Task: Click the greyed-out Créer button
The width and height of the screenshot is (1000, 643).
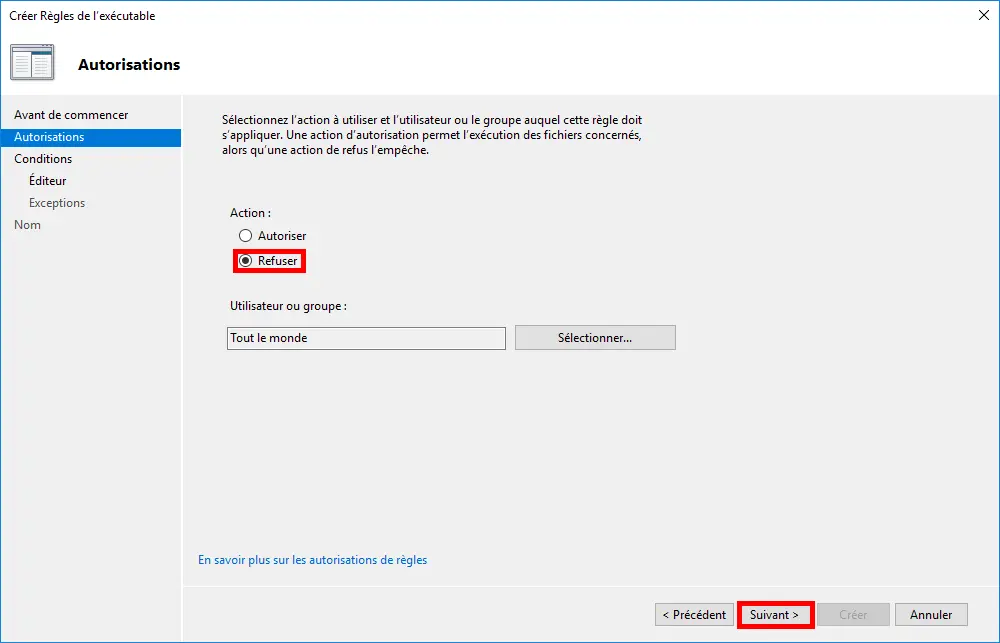Action: point(853,615)
